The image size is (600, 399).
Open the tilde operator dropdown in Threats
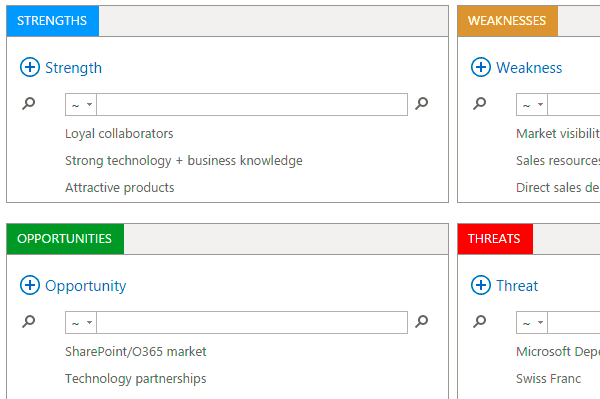pyautogui.click(x=532, y=322)
